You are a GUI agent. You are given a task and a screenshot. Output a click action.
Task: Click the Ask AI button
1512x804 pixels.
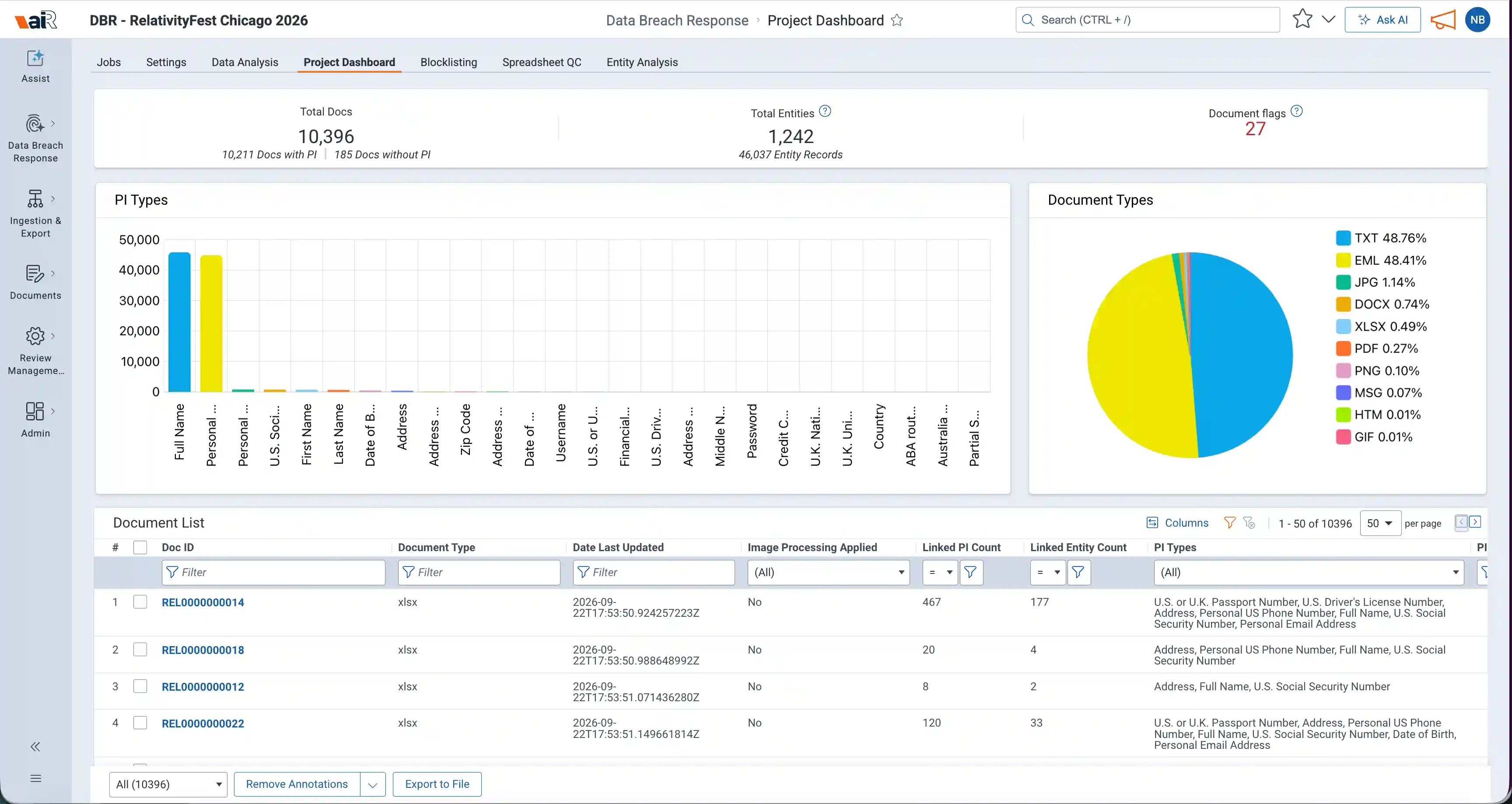(x=1382, y=20)
